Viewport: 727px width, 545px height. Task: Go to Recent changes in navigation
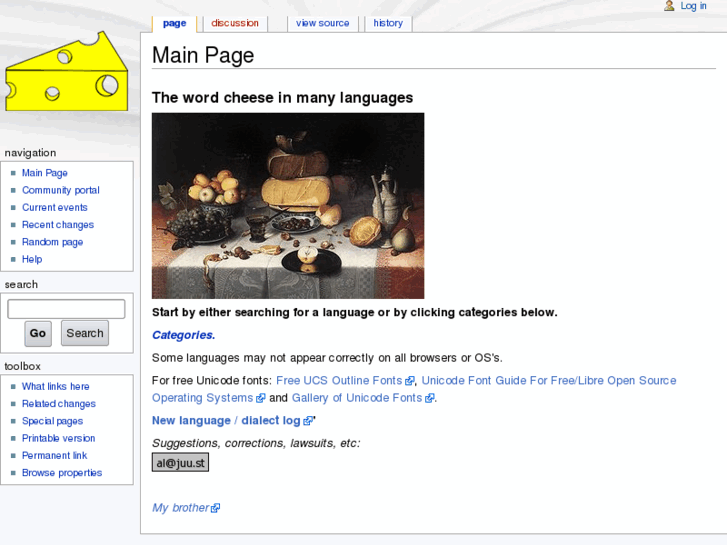tap(58, 225)
